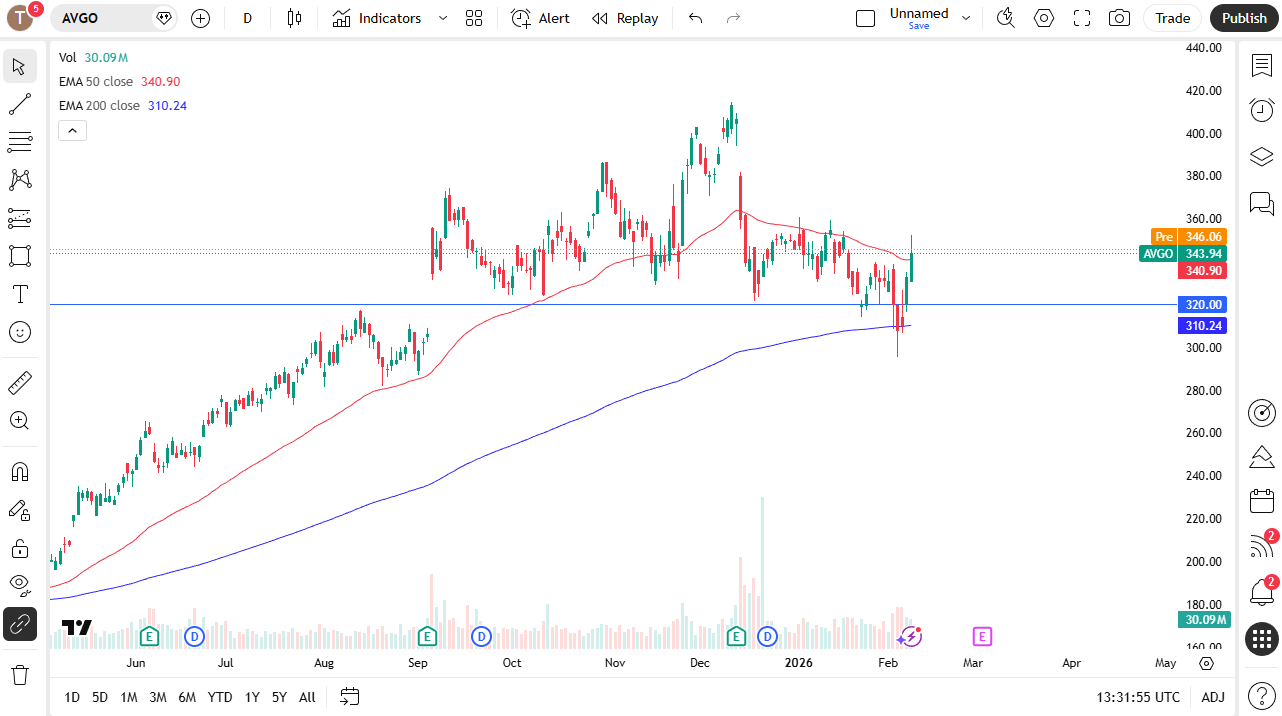
Task: Toggle the ADJ adjusted data setting
Action: tap(1213, 697)
